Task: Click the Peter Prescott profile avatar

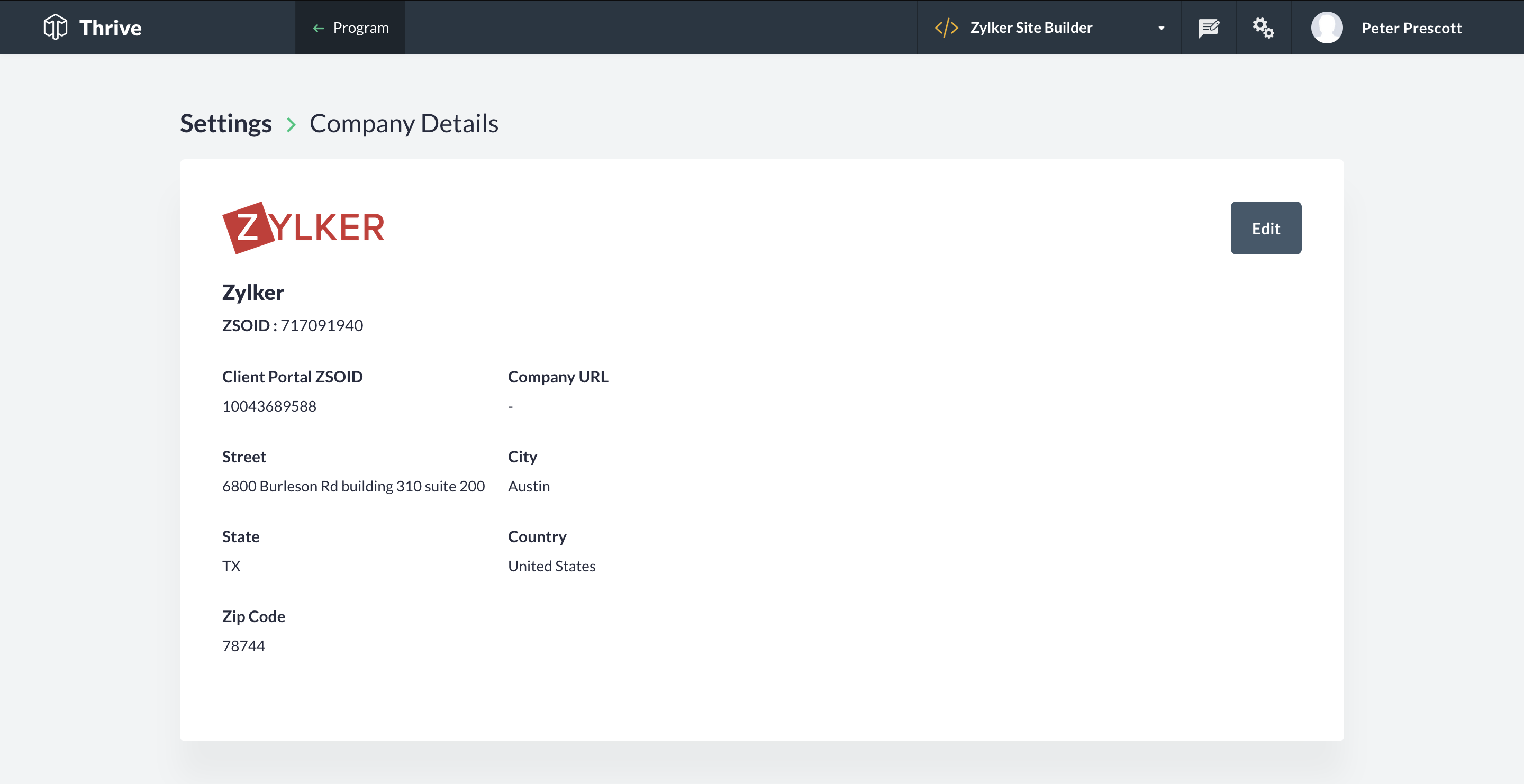Action: click(x=1325, y=27)
